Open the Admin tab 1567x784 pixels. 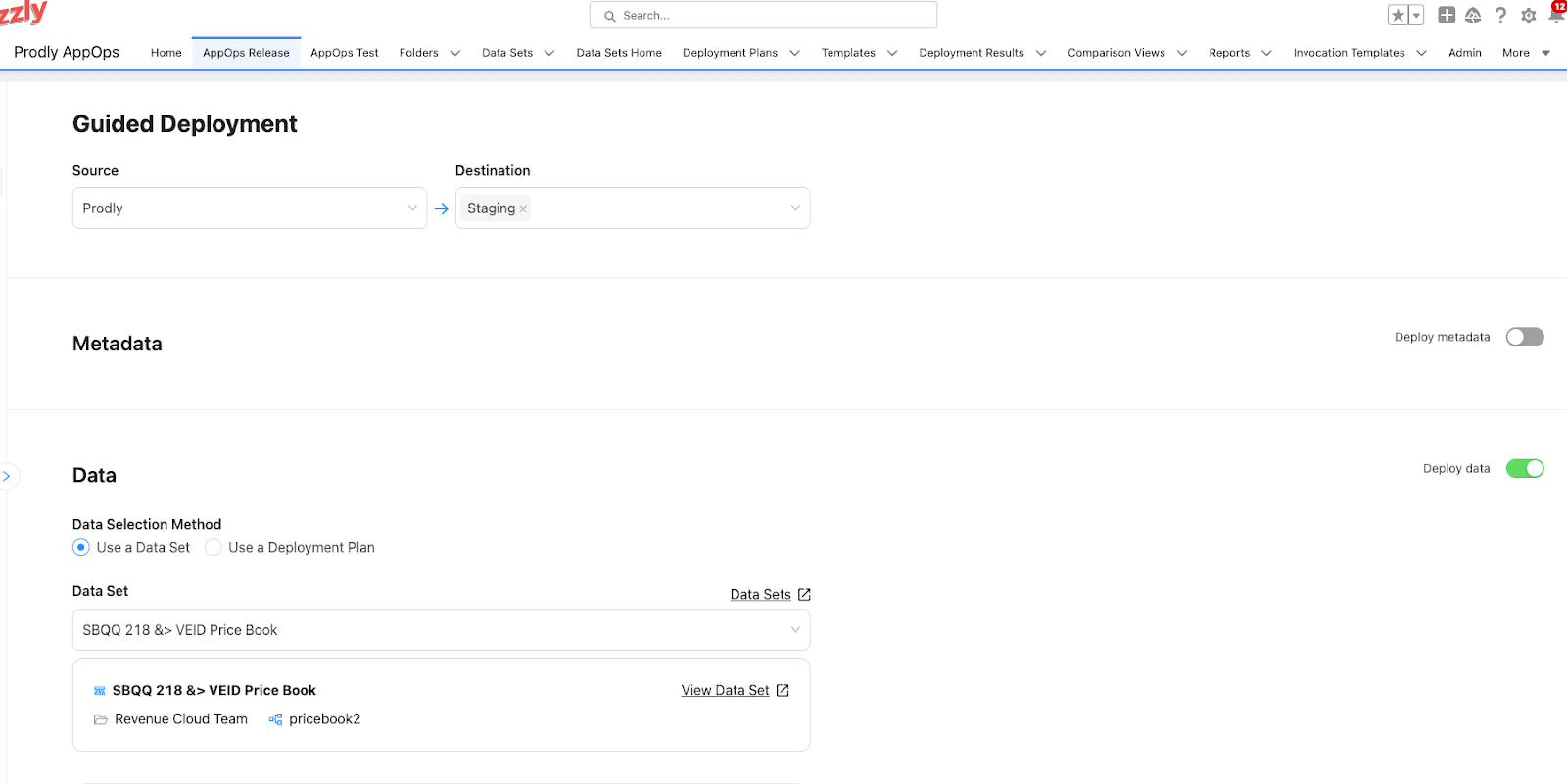1465,53
